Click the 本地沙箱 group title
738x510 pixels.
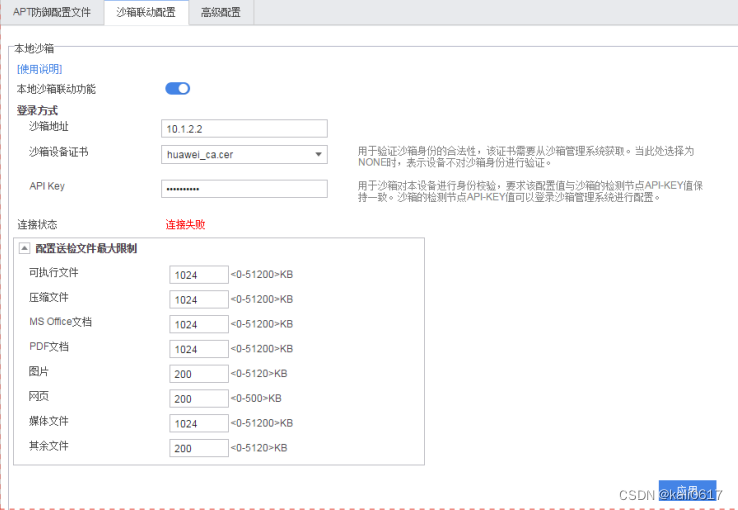[x=34, y=48]
